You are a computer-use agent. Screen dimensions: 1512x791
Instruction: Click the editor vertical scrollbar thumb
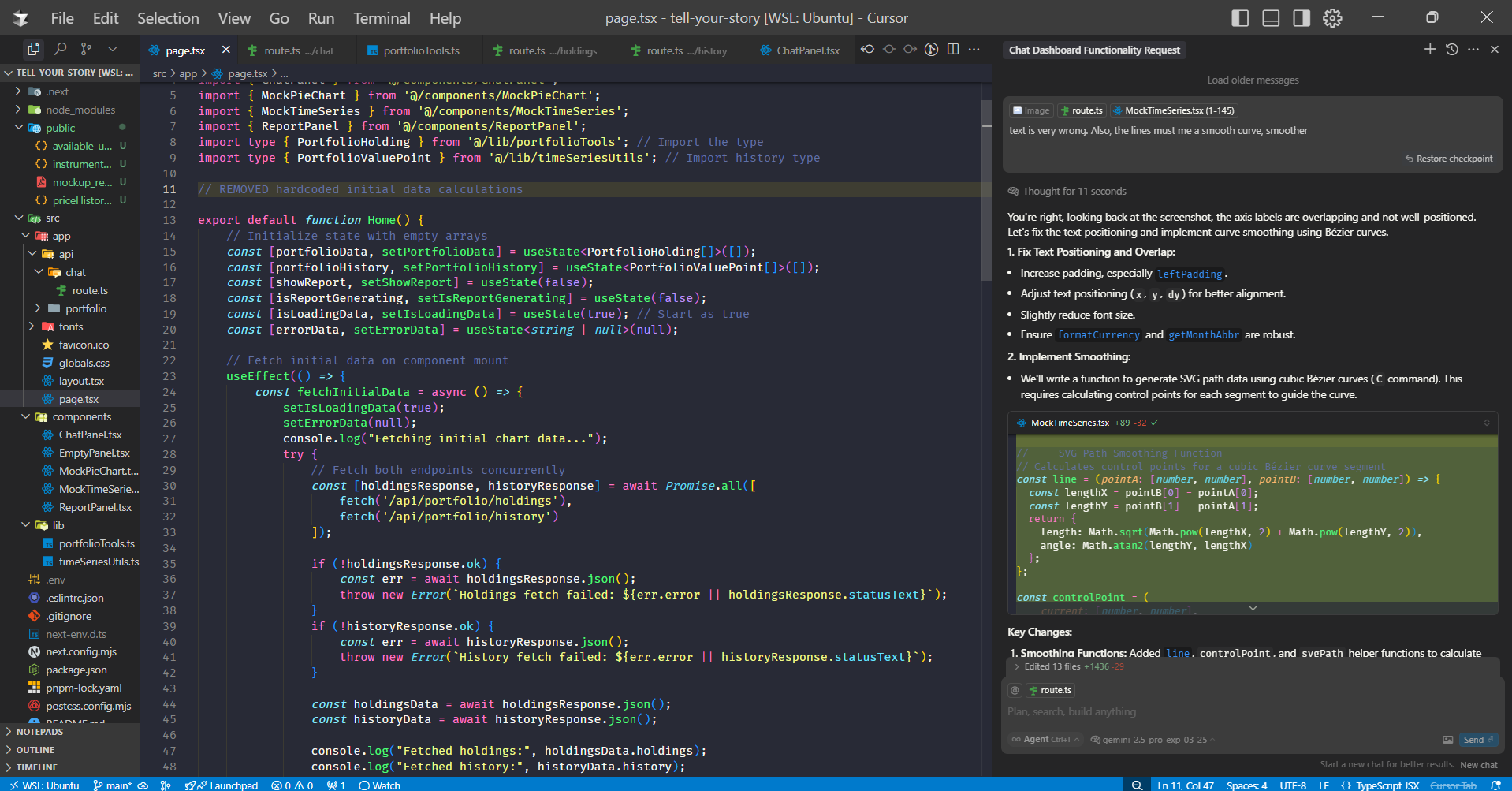click(986, 190)
